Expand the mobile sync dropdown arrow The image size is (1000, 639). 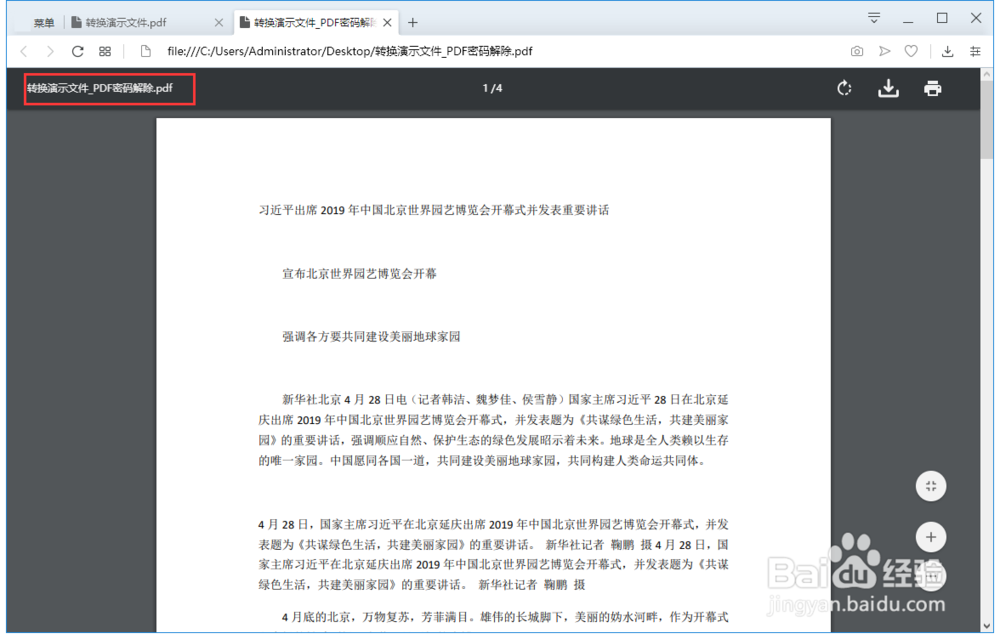tap(873, 17)
